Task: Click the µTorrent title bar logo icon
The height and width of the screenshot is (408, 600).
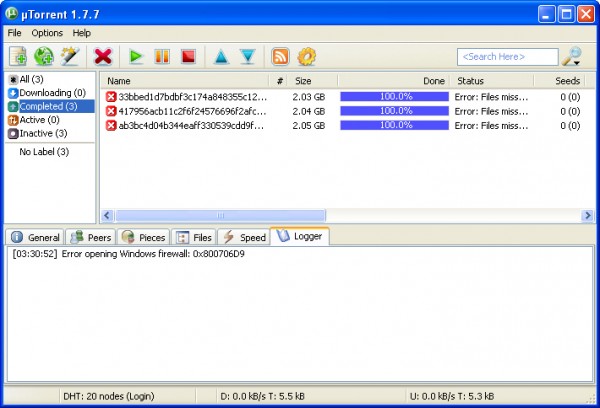Action: tap(11, 14)
